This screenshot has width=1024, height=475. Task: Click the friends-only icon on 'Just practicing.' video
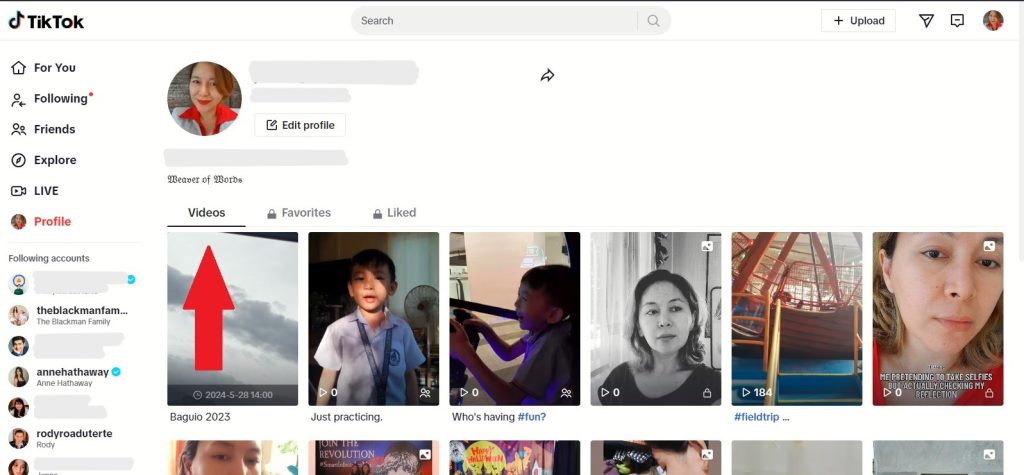click(425, 393)
